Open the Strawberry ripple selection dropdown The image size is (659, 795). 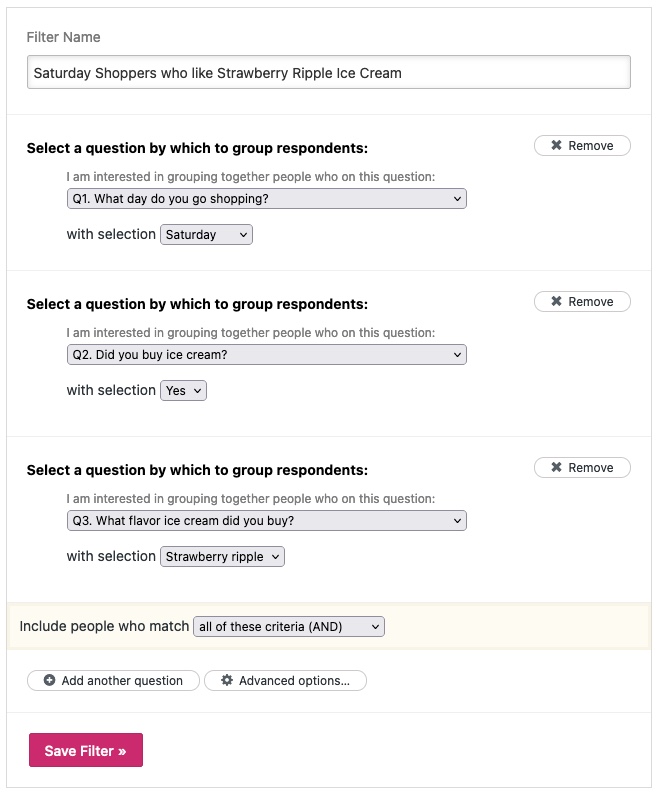coord(222,557)
